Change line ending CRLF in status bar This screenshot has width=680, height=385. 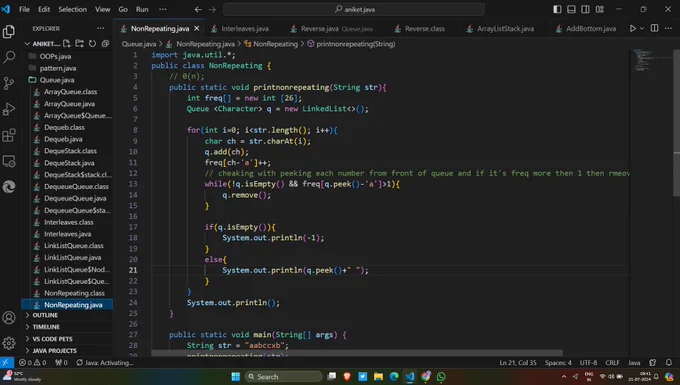[612, 362]
